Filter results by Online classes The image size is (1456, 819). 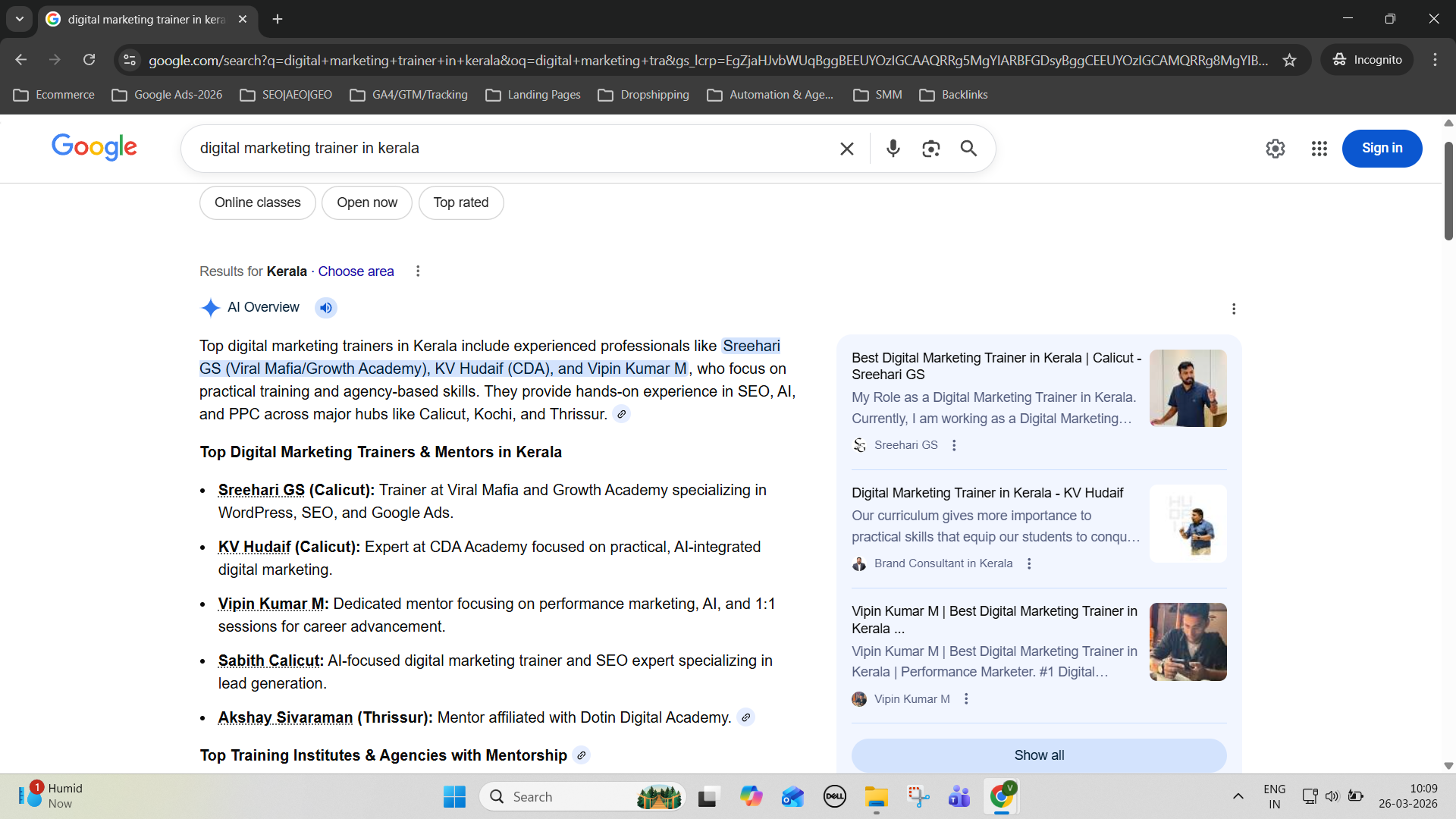click(258, 203)
